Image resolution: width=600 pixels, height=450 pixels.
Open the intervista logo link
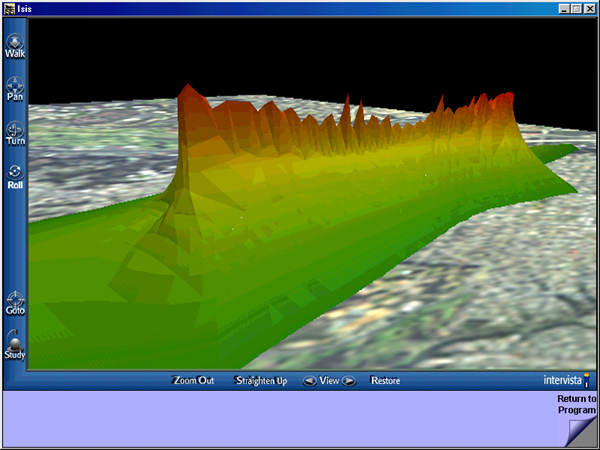tap(566, 380)
